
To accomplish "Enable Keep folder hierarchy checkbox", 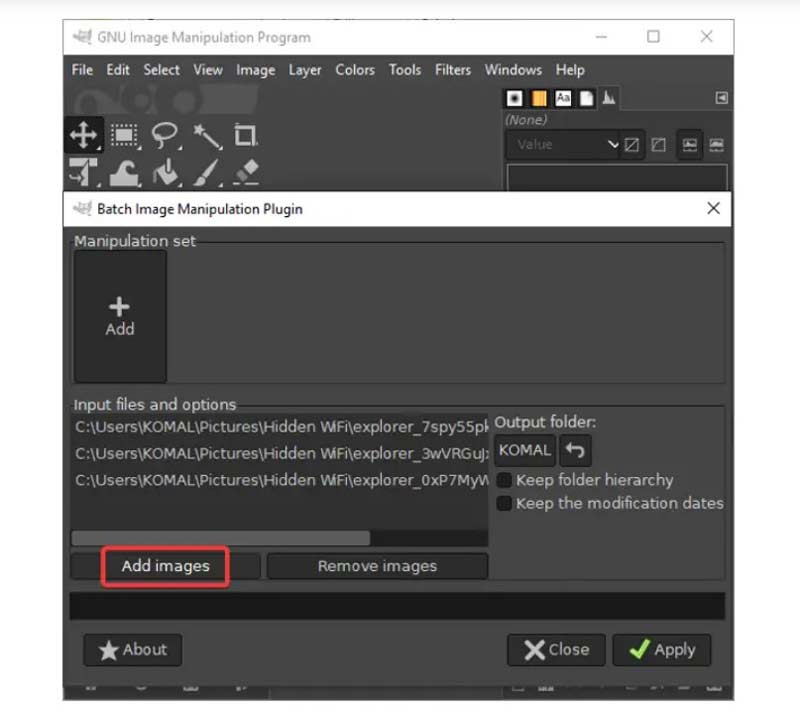I will coord(504,480).
